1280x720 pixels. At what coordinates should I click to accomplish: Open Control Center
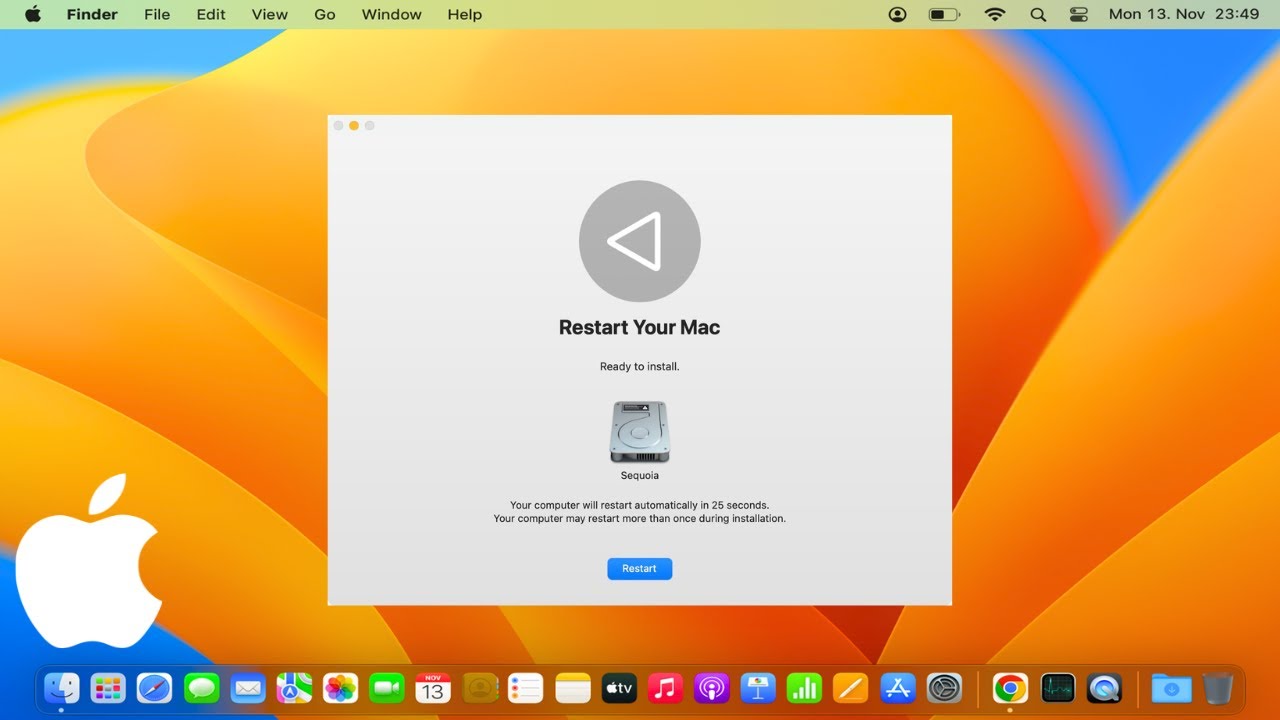pyautogui.click(x=1079, y=14)
